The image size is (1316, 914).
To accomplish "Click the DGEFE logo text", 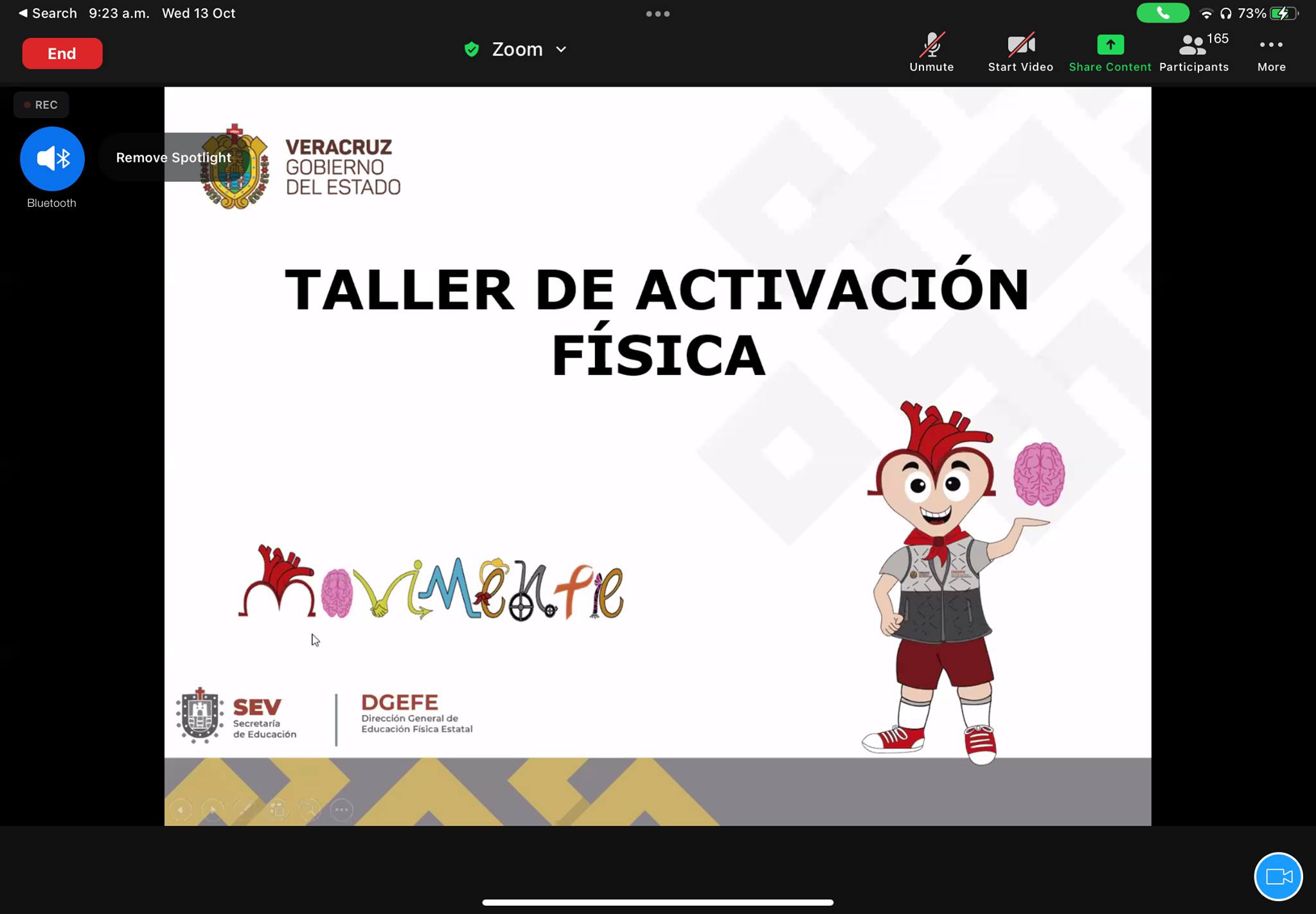I will coord(416,713).
